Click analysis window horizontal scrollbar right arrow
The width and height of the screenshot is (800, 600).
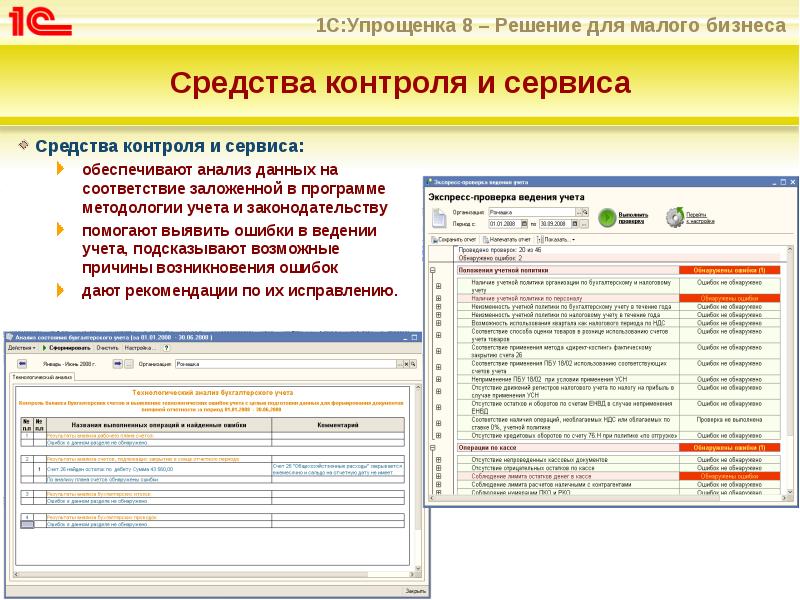coord(411,574)
